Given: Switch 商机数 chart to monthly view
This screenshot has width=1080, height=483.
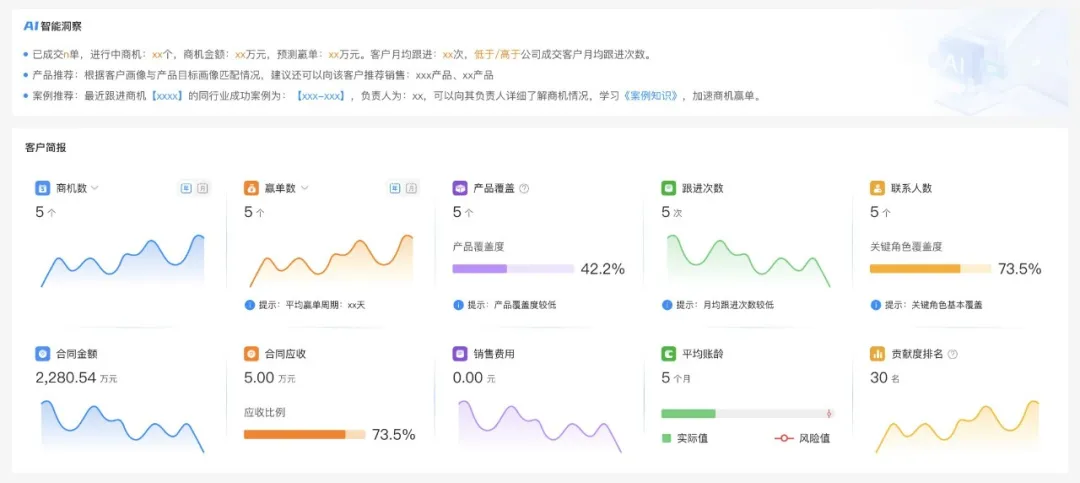Looking at the screenshot, I should click(x=203, y=188).
